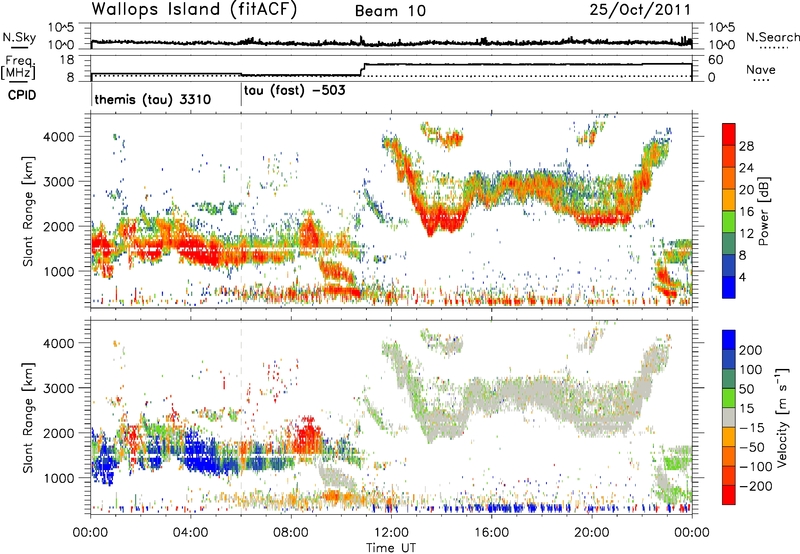Click the frequency step line near 11:00
Image resolution: width=800 pixels, height=554 pixels.
(362, 69)
